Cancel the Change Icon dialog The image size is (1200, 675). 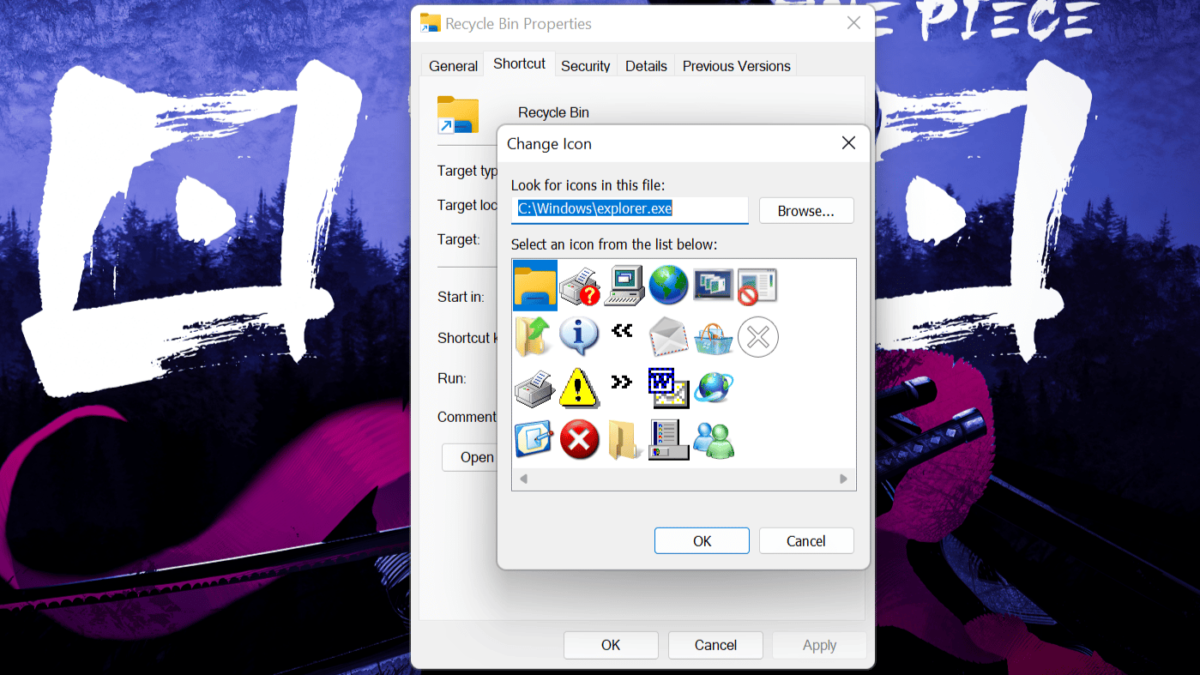[x=806, y=541]
